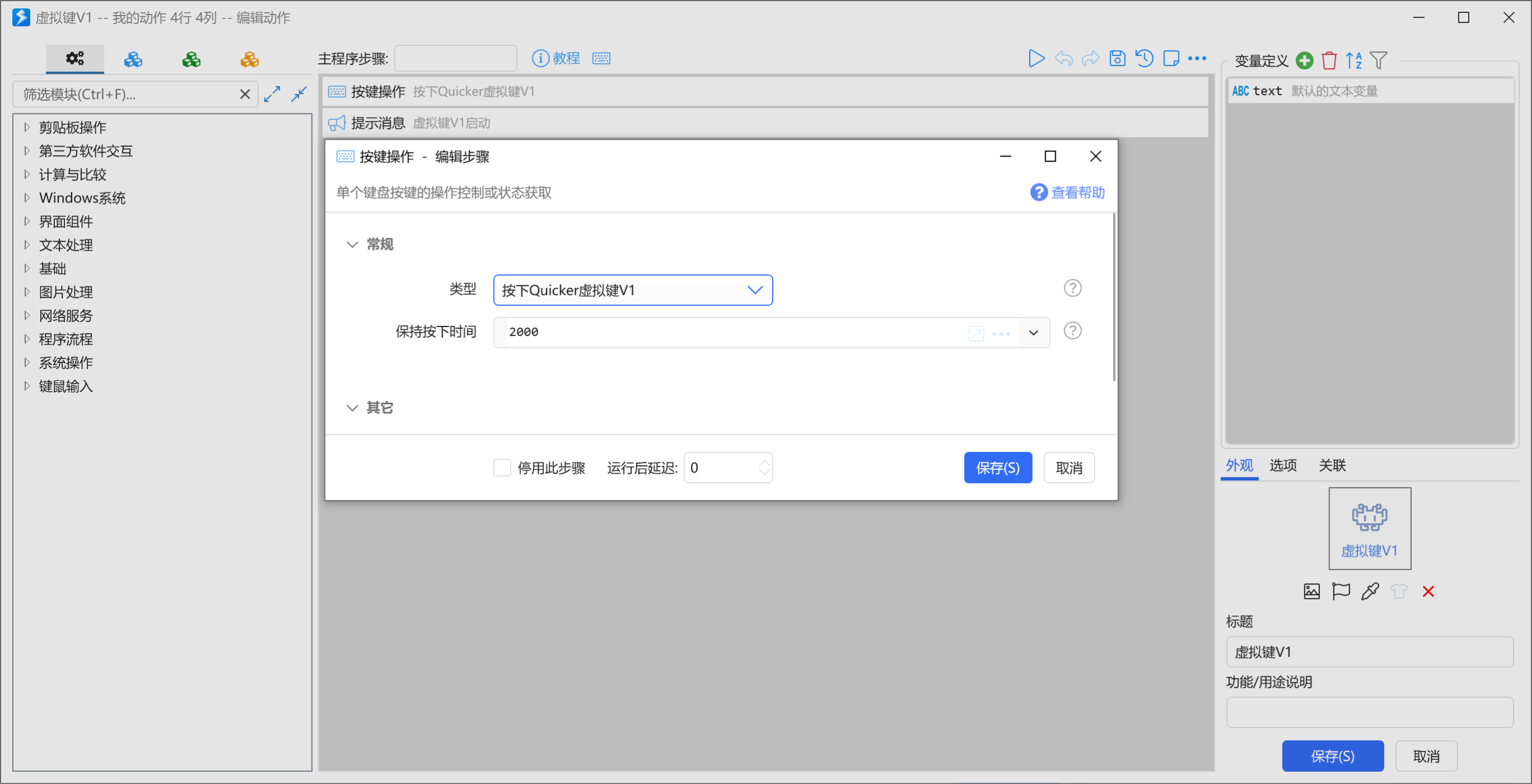Click the 图片处理 tree item

pos(66,292)
